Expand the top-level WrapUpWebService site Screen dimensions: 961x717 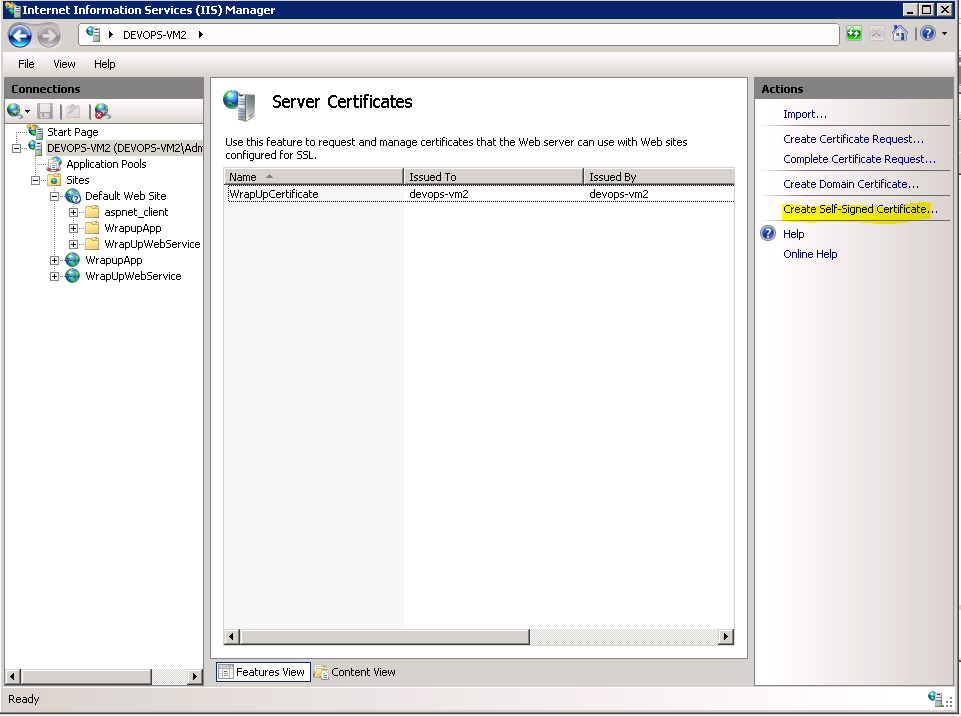click(55, 276)
